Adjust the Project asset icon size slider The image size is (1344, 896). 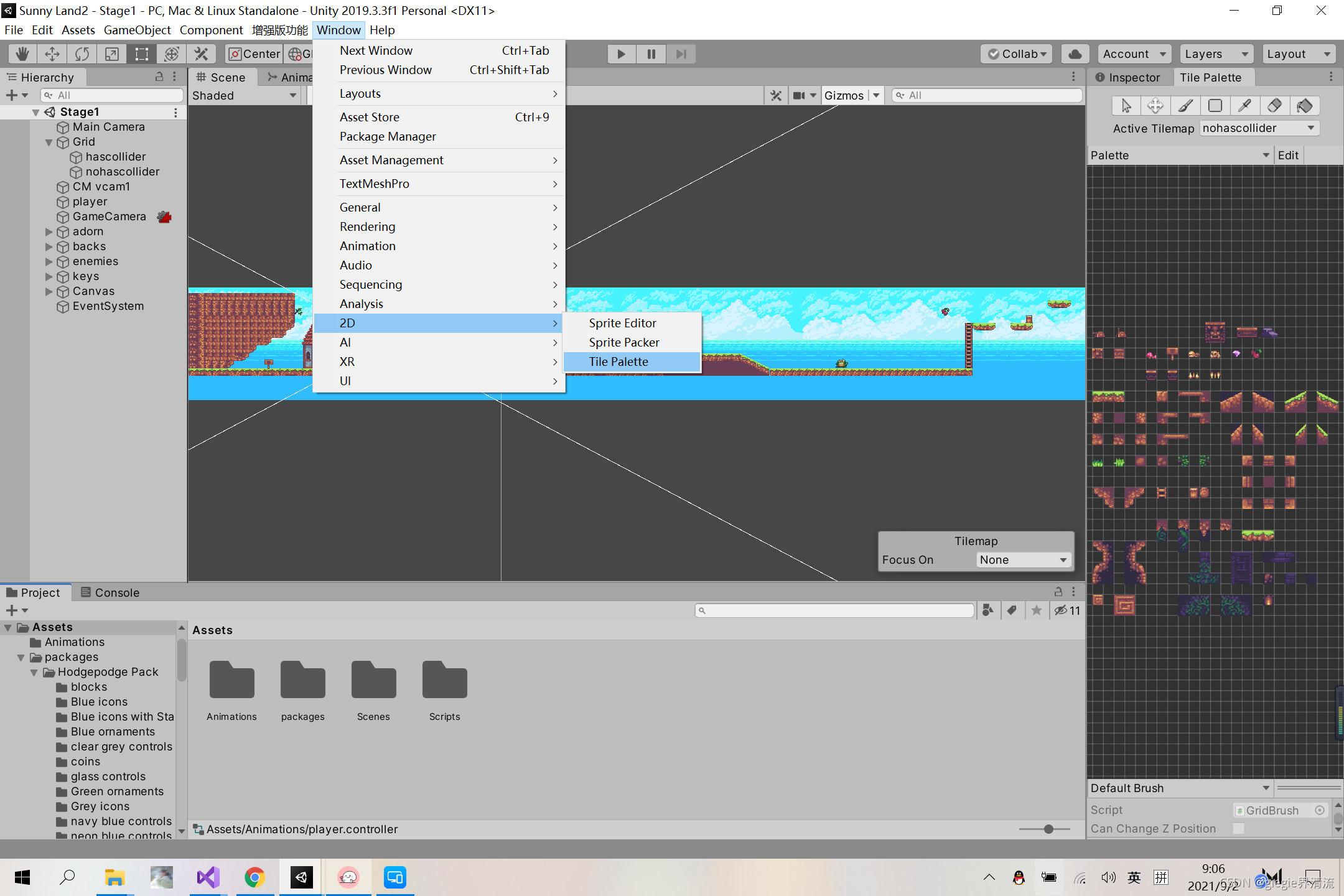1049,829
